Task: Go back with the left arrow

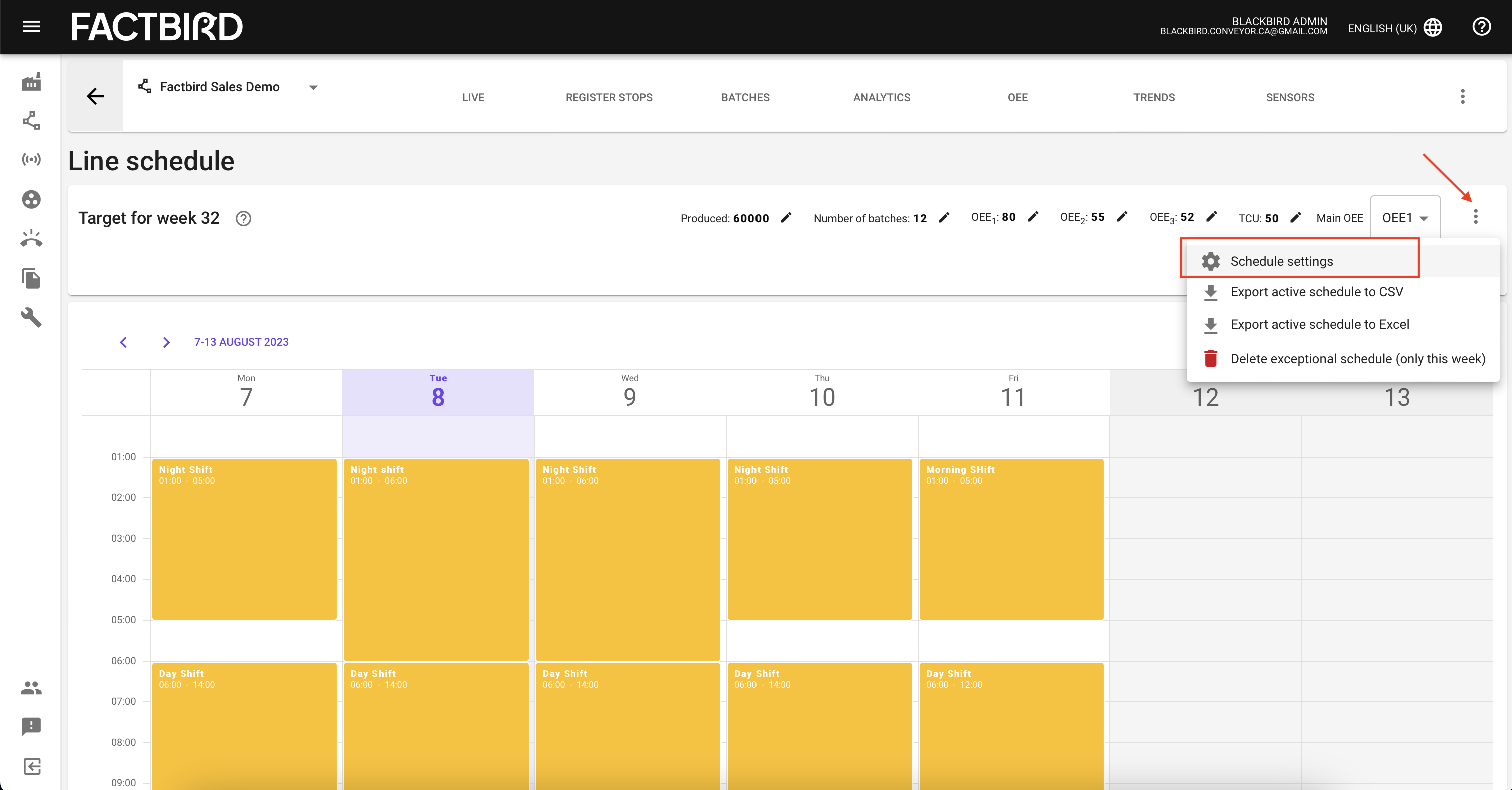Action: [x=95, y=96]
